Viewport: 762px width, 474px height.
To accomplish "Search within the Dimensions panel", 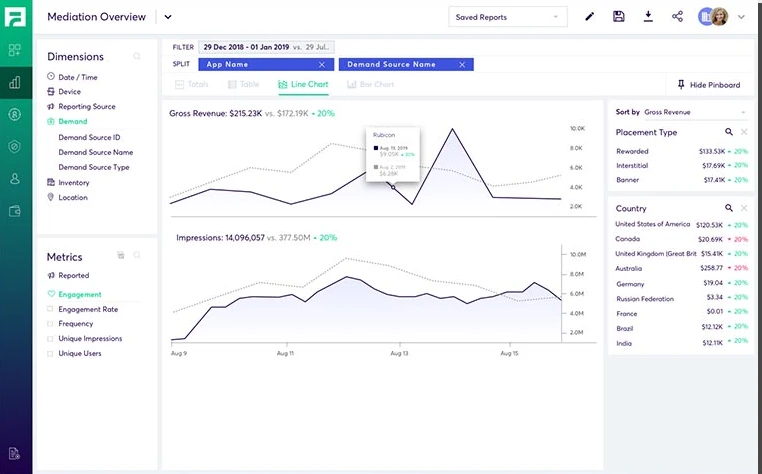I will [x=137, y=56].
